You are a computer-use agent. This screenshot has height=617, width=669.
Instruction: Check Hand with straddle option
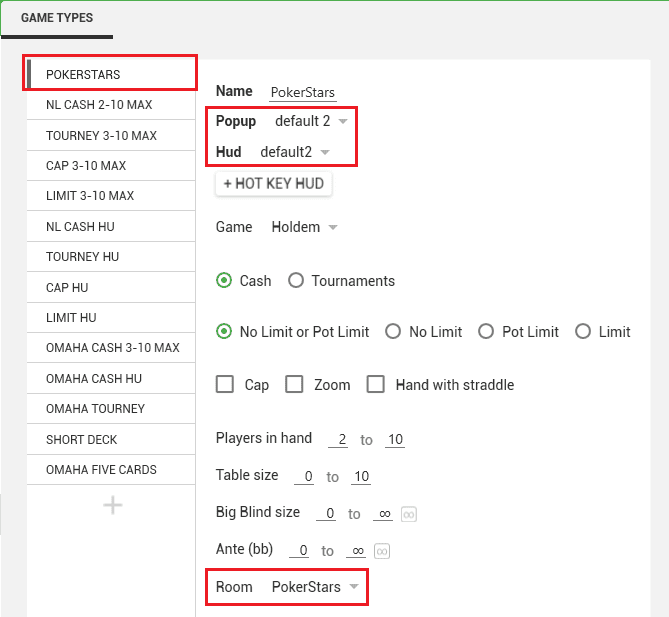[x=376, y=384]
